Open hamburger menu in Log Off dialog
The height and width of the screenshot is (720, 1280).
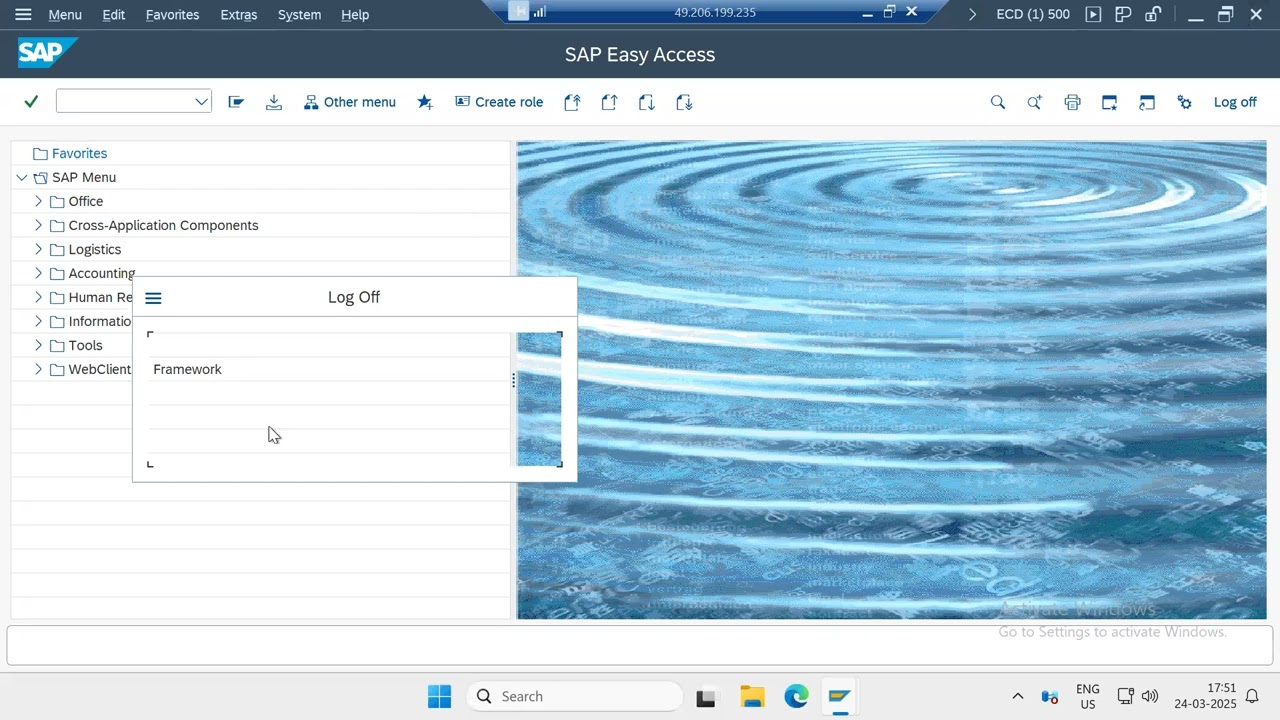[153, 298]
